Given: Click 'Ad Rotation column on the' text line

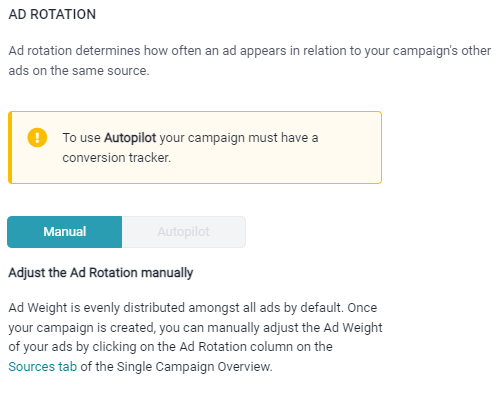Looking at the screenshot, I should coord(170,347).
